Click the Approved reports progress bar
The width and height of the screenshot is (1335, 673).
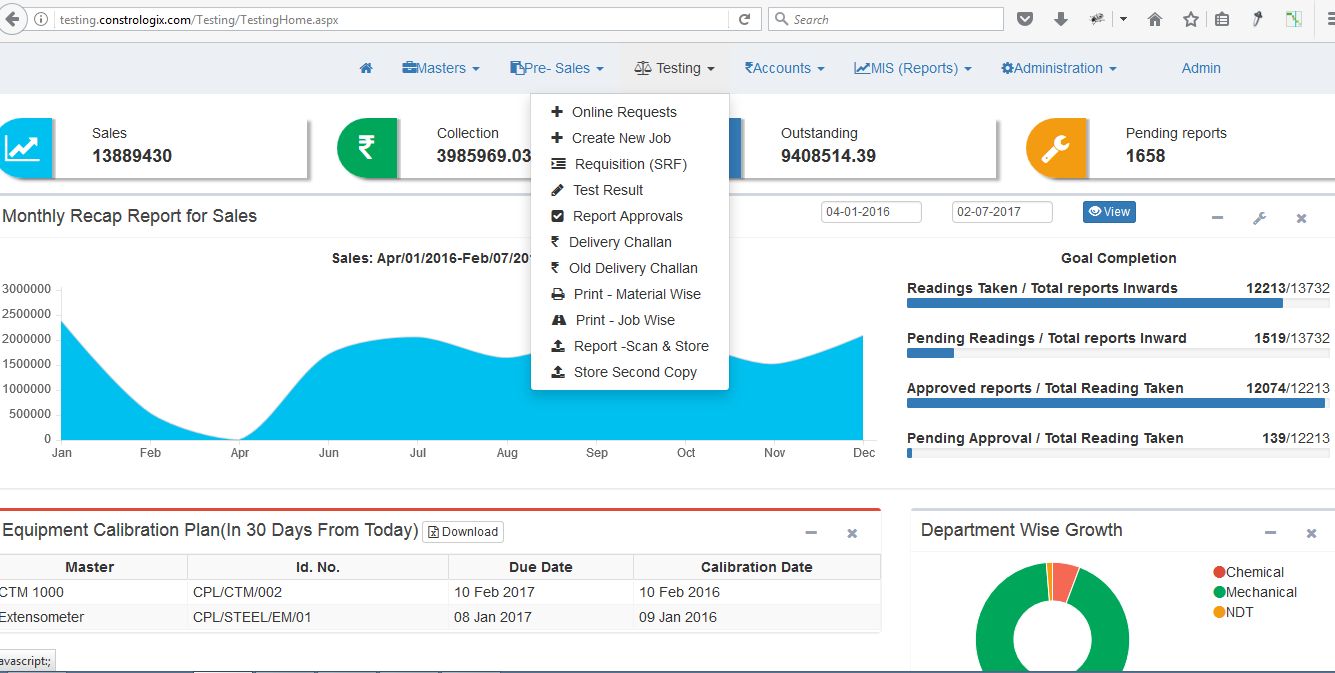1118,403
